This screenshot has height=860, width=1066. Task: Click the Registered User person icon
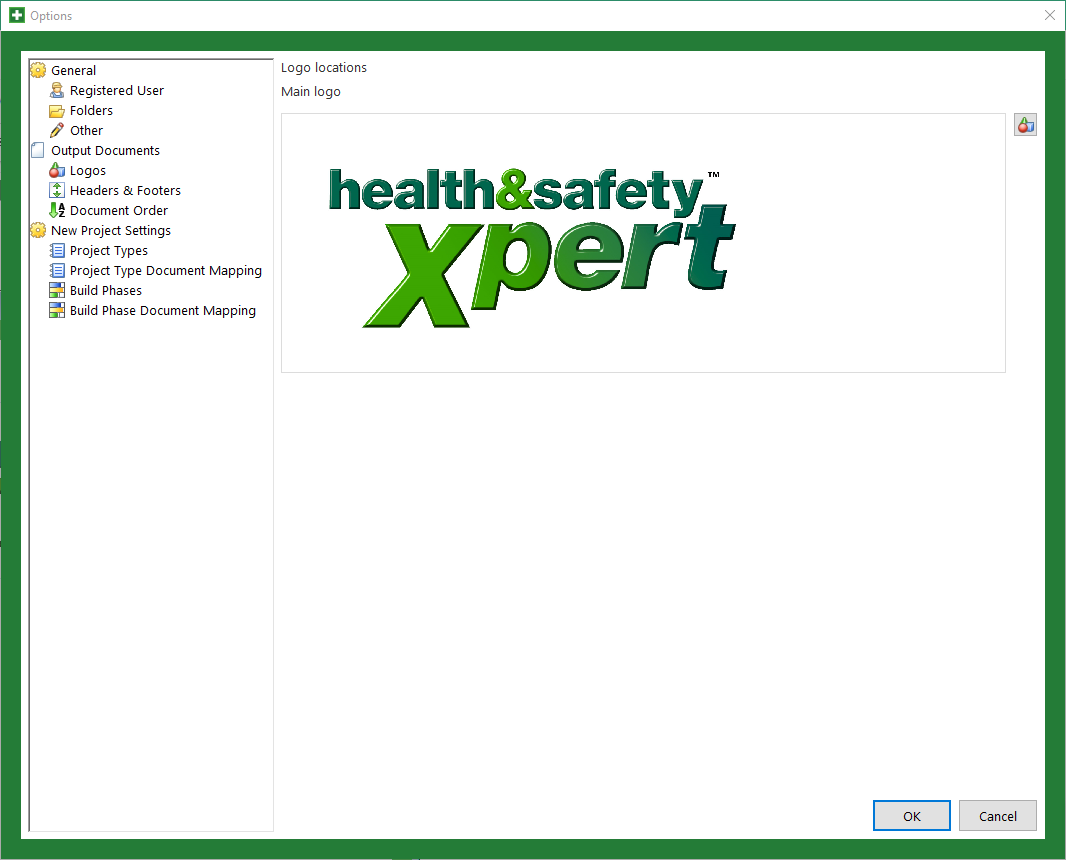click(57, 90)
